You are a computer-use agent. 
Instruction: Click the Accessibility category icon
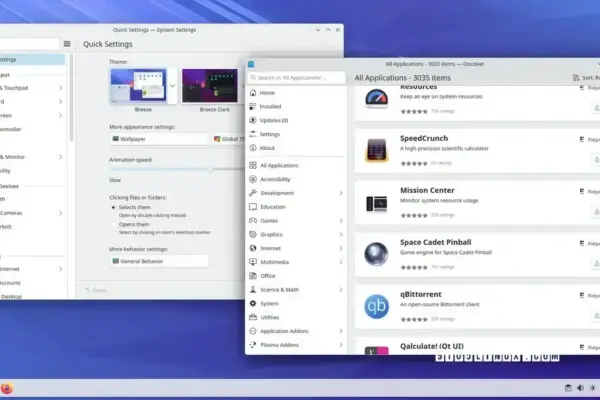click(x=253, y=179)
